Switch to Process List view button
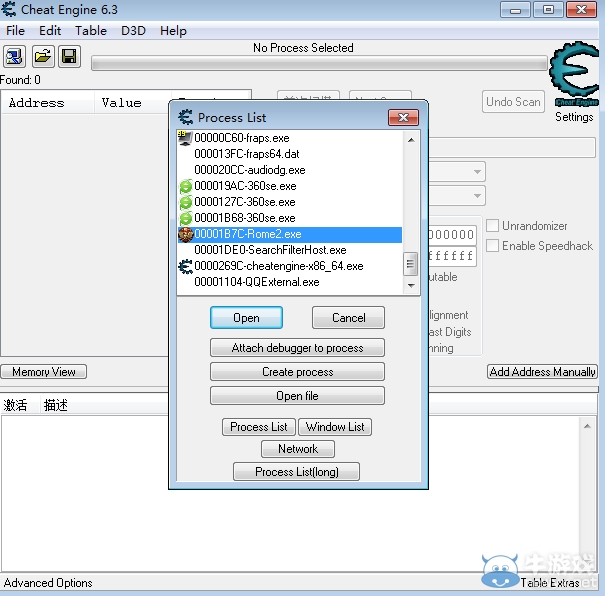The image size is (605, 596). [259, 427]
